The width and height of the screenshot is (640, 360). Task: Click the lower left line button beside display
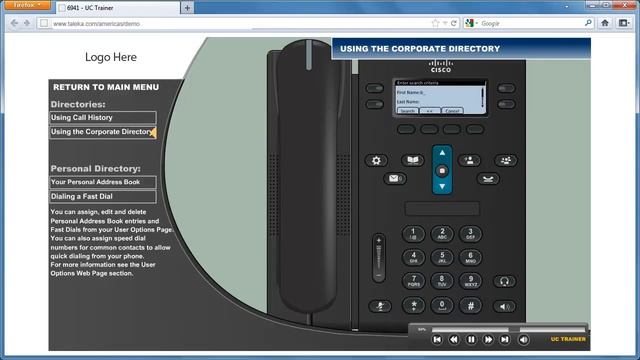[375, 104]
